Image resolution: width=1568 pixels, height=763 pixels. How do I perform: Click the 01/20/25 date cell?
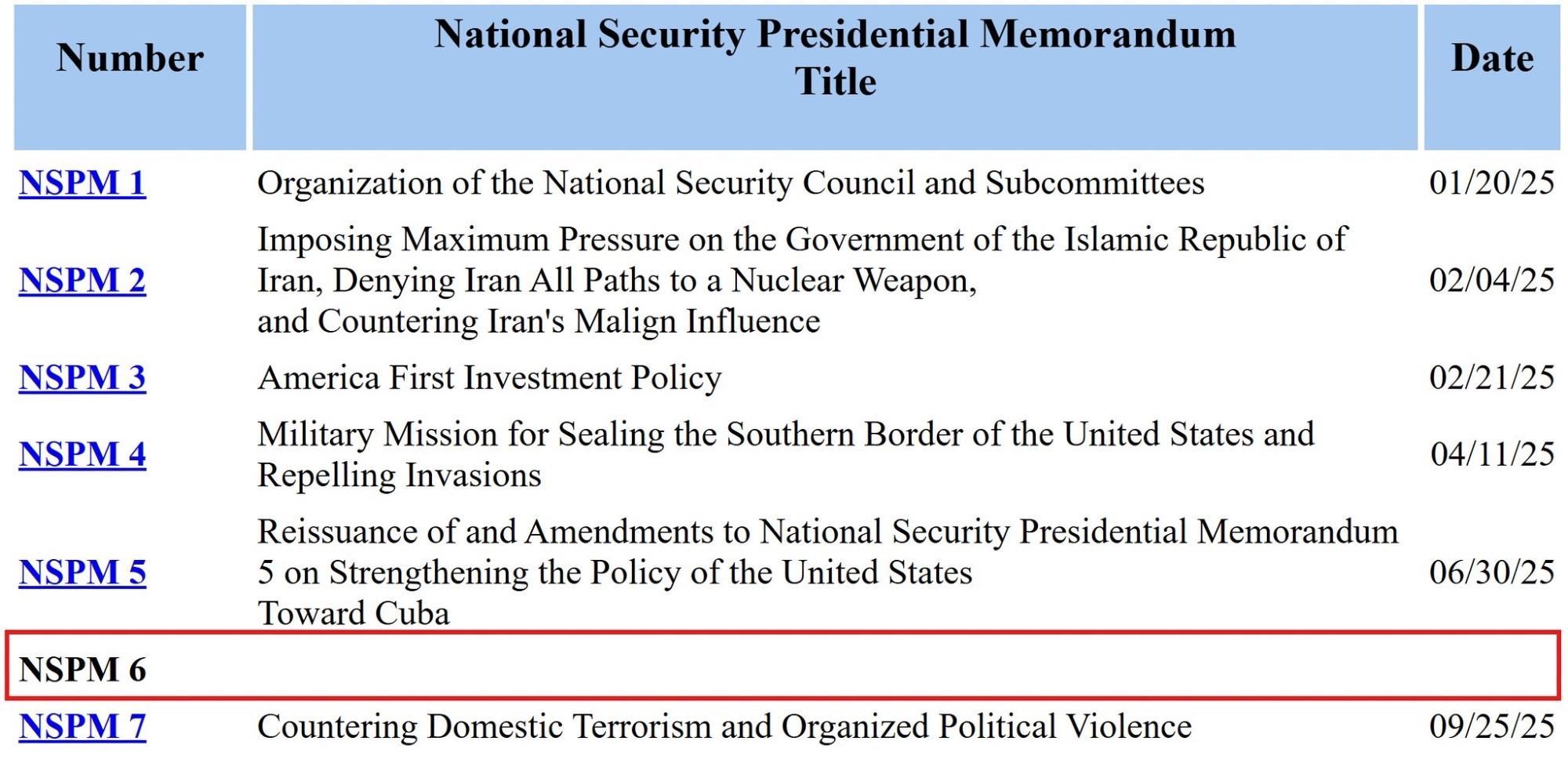pyautogui.click(x=1491, y=183)
